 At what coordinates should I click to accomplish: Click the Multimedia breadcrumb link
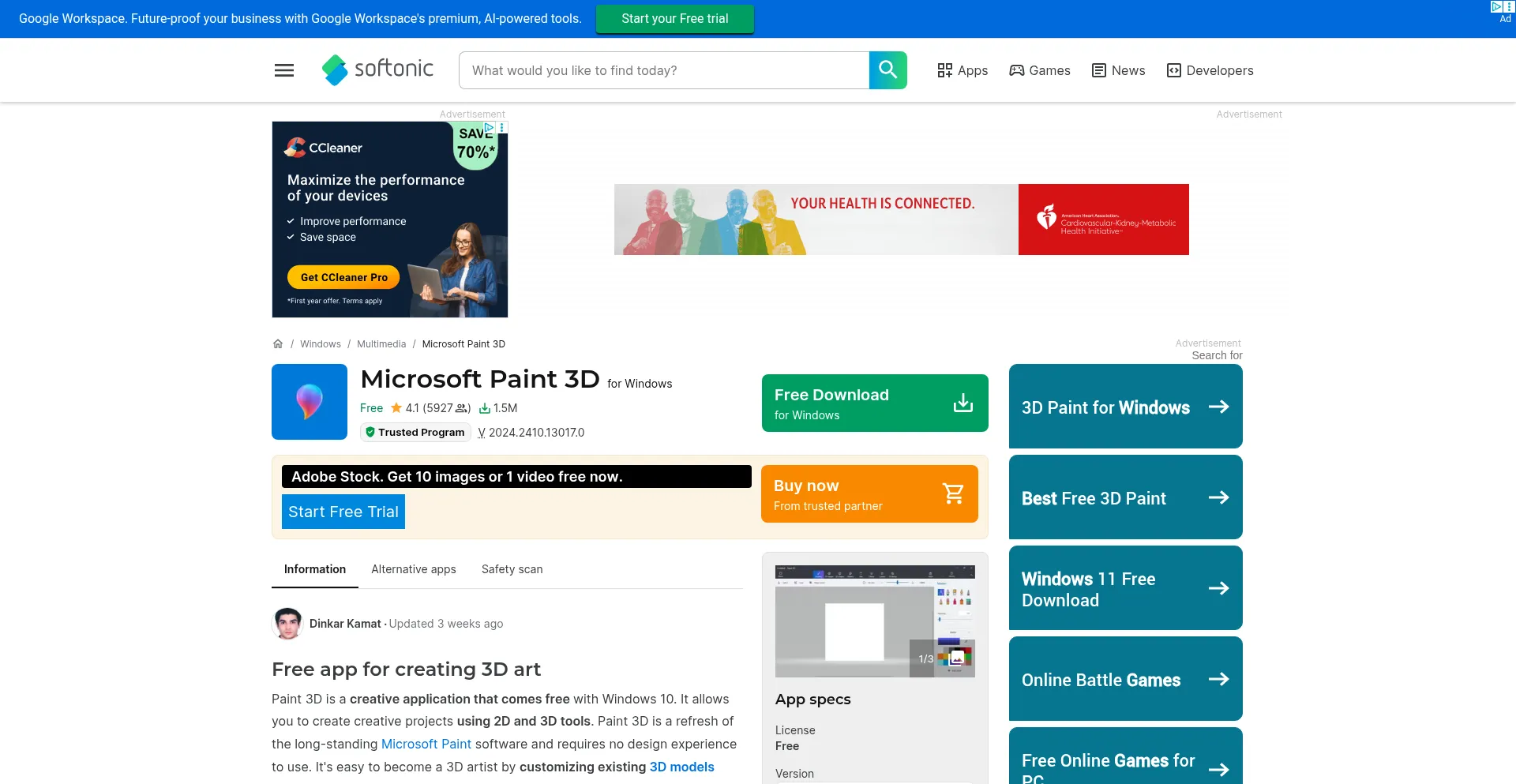381,344
